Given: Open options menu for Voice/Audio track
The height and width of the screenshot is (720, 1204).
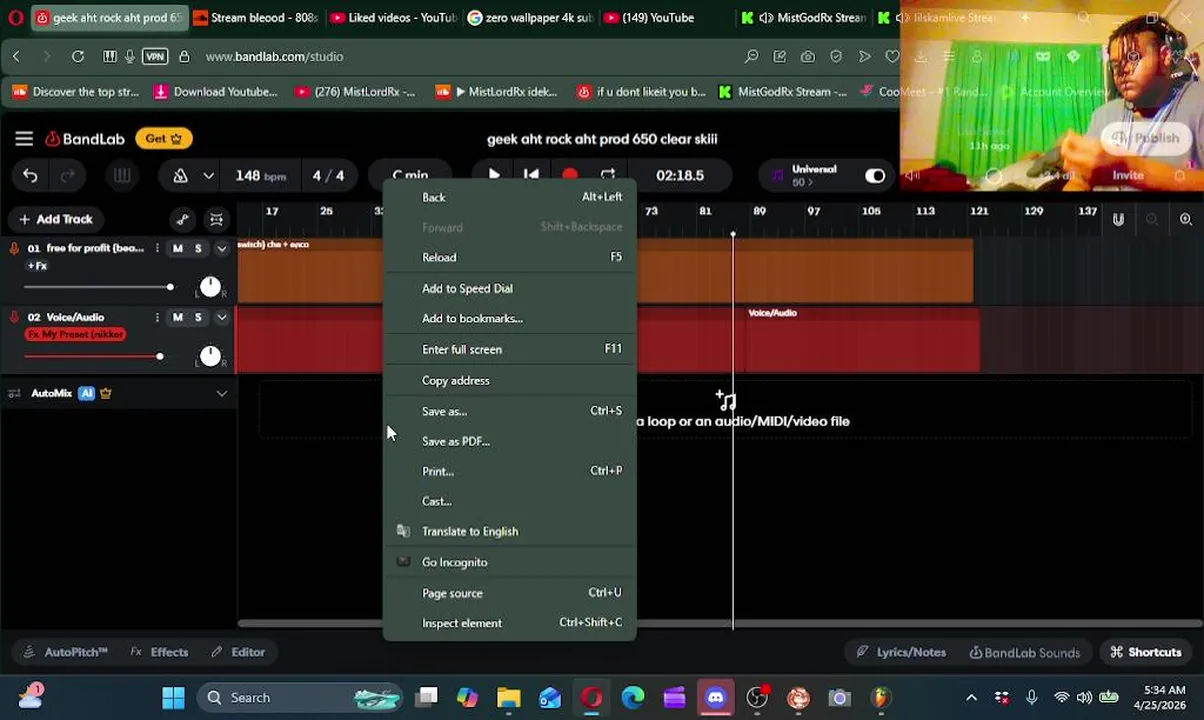Looking at the screenshot, I should pyautogui.click(x=157, y=317).
